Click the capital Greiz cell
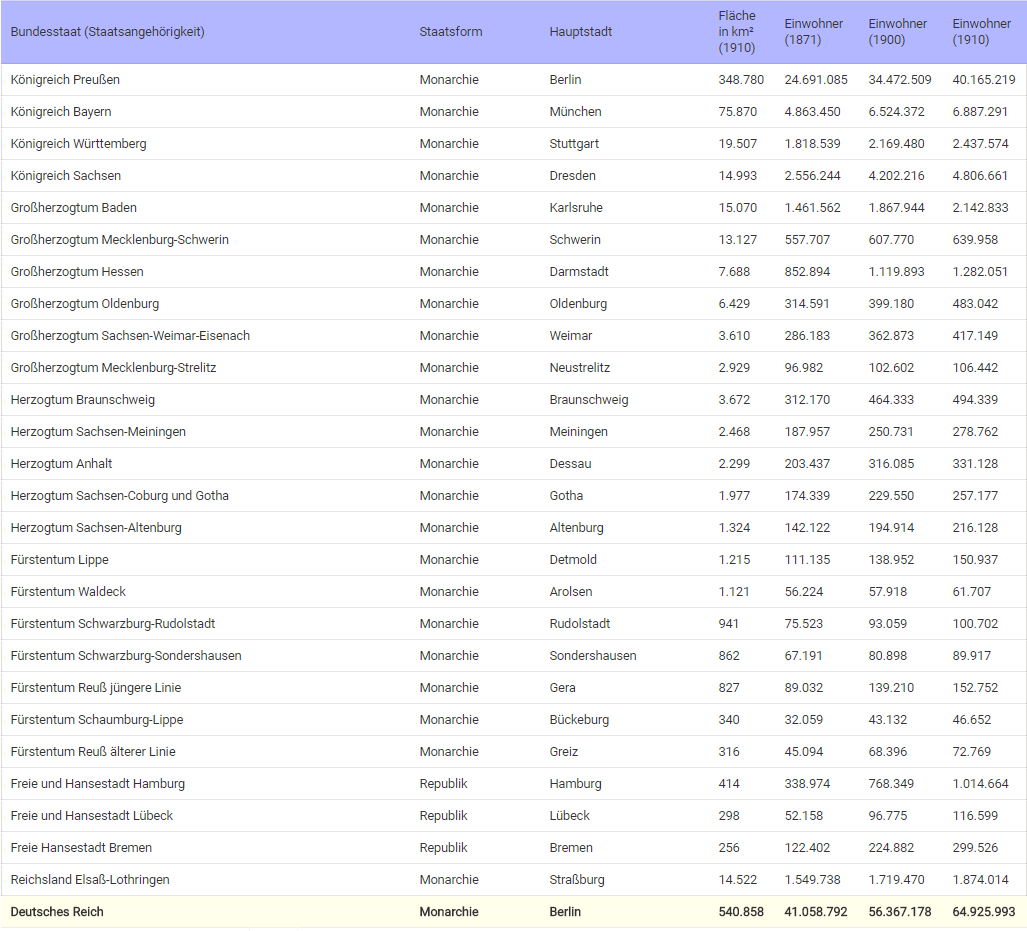This screenshot has width=1027, height=931. [x=563, y=751]
